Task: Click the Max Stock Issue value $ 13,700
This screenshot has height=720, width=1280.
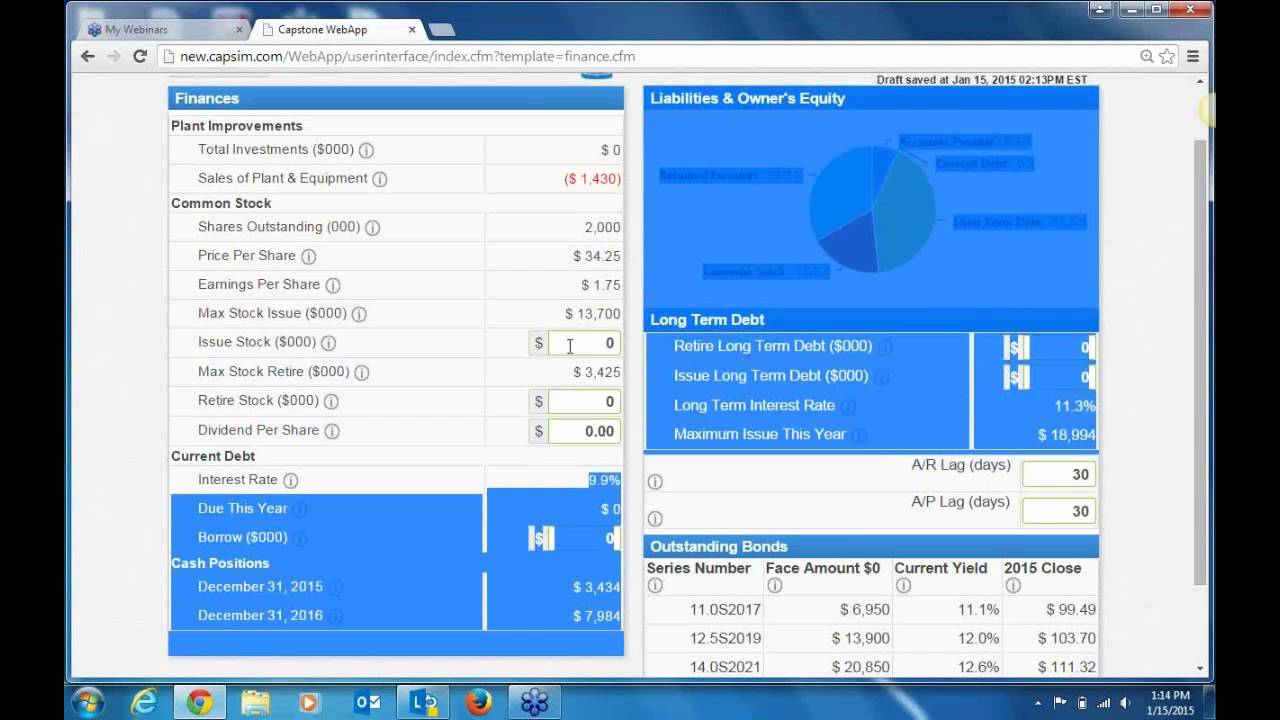Action: (x=592, y=314)
